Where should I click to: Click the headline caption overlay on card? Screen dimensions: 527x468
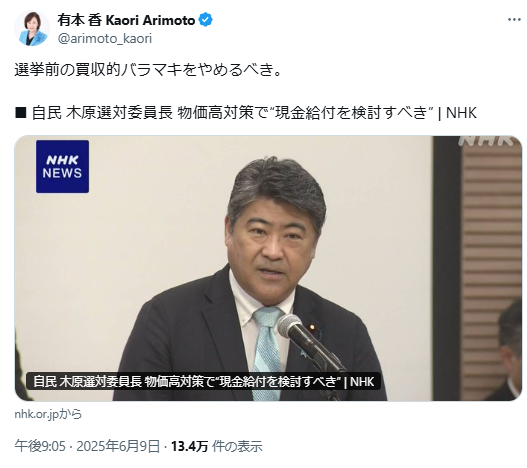tap(203, 381)
